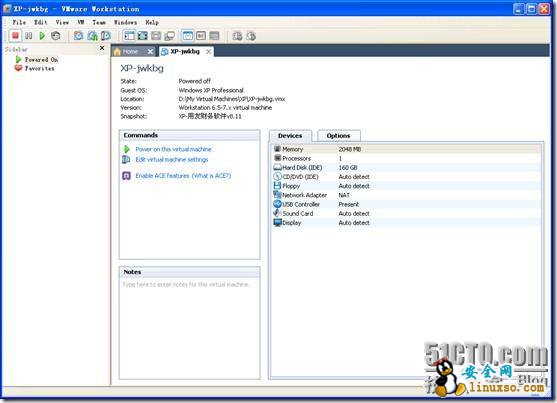This screenshot has width=557, height=403.
Task: Select the Network Adapter device row
Action: pyautogui.click(x=407, y=195)
